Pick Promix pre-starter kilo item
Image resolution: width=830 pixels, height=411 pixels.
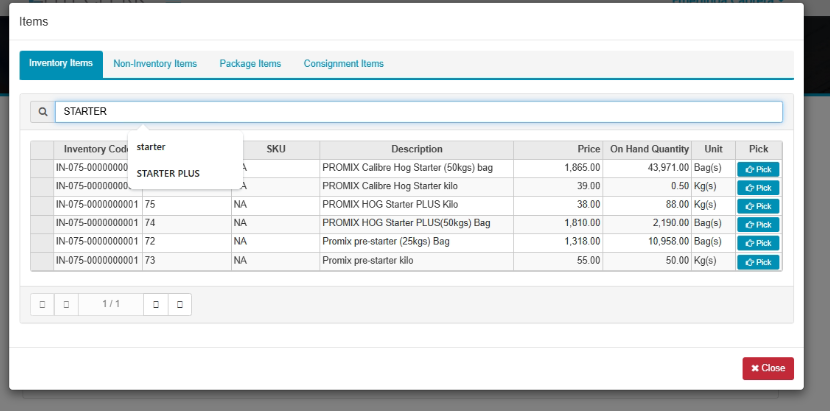pyautogui.click(x=758, y=262)
